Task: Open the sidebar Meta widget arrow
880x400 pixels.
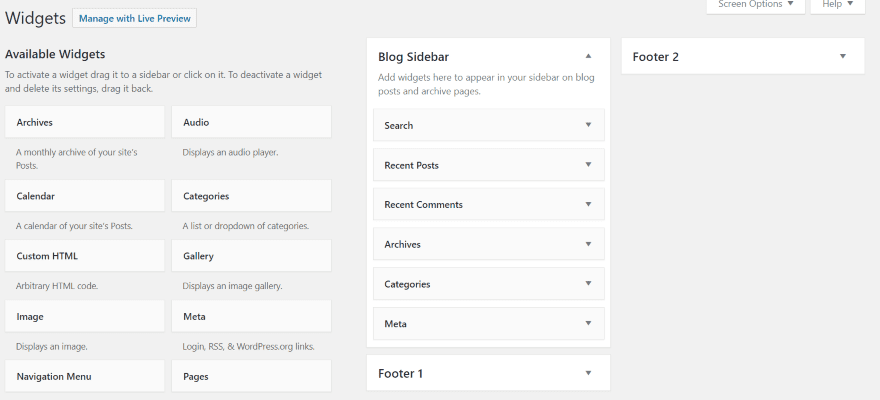Action: click(588, 324)
